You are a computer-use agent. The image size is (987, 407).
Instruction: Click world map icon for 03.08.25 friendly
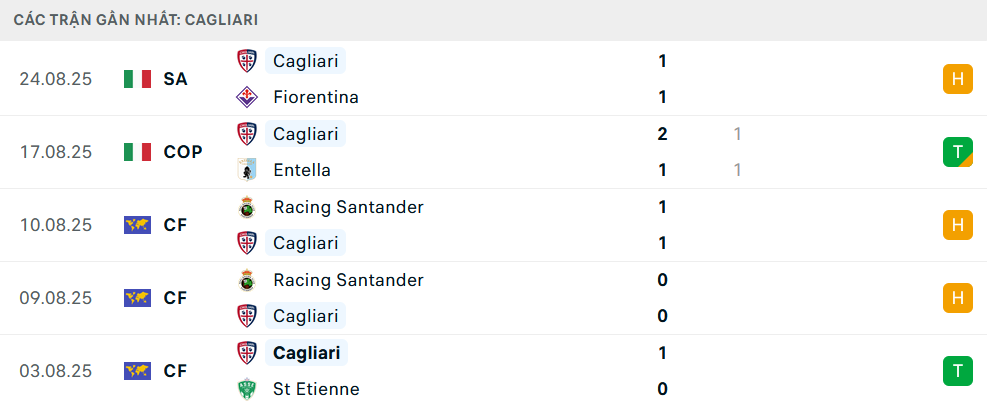137,371
